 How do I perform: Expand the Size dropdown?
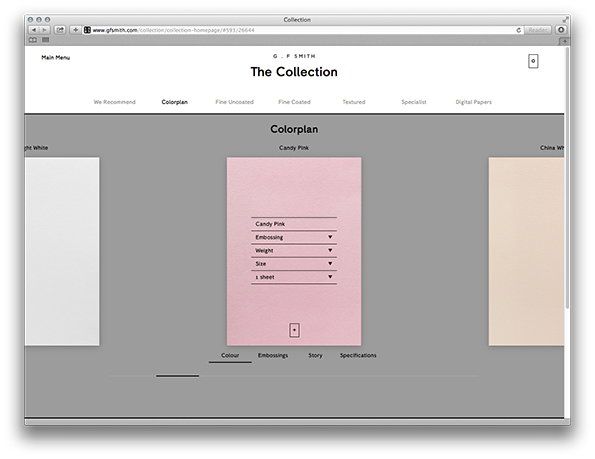pyautogui.click(x=294, y=264)
